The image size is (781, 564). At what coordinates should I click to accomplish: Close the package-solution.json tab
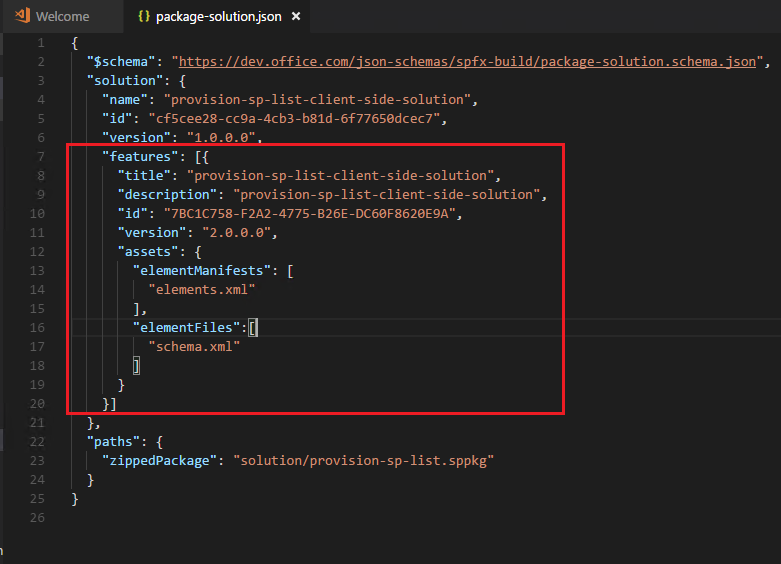296,16
